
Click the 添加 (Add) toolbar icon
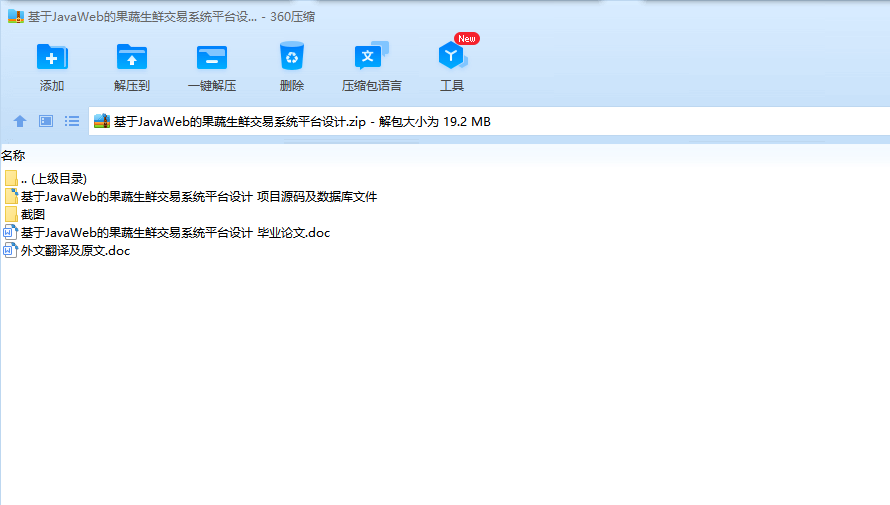pos(52,57)
